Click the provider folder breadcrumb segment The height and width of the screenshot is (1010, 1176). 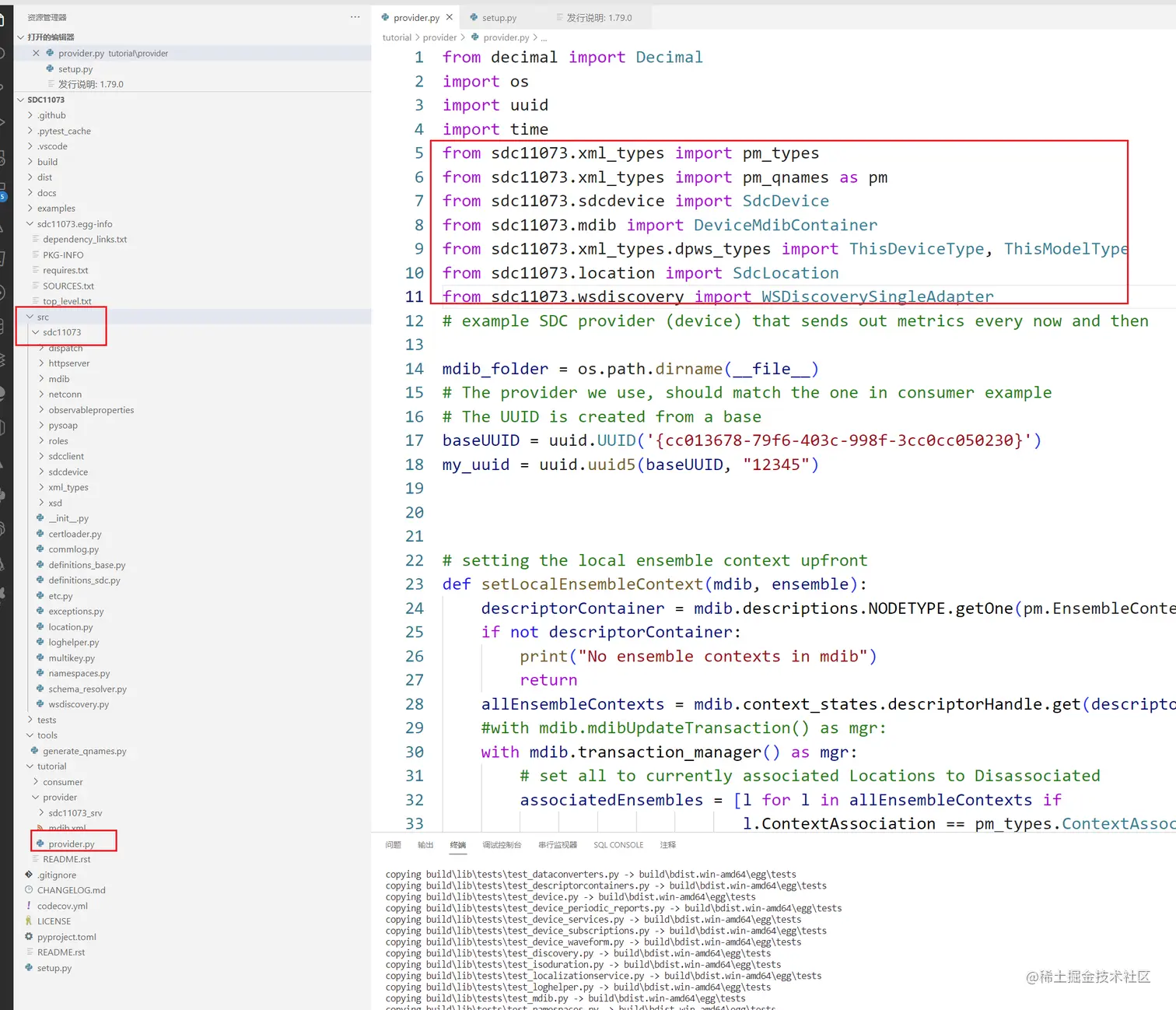(x=439, y=37)
